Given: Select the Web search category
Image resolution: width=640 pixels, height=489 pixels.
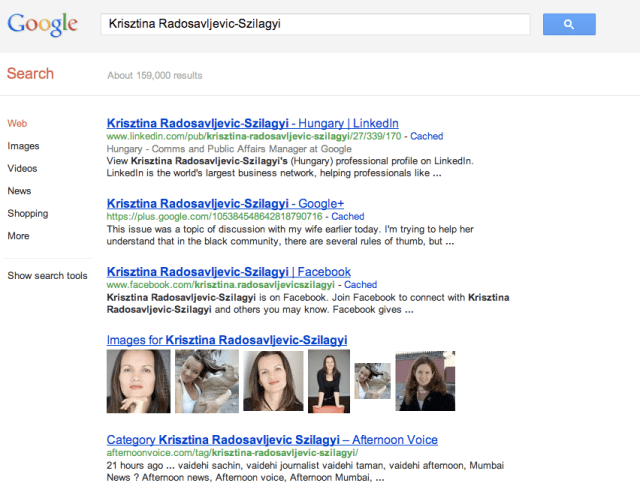Looking at the screenshot, I should (x=16, y=123).
